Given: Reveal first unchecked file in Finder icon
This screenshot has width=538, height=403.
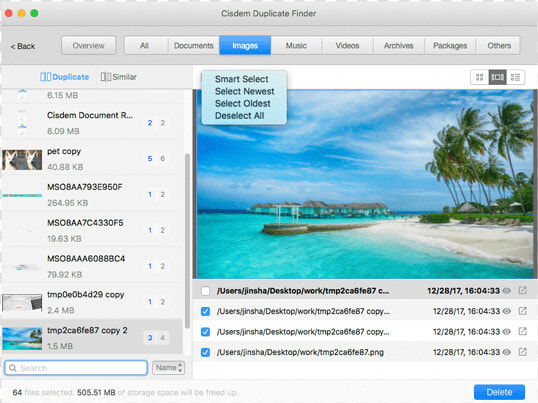Looking at the screenshot, I should click(x=523, y=291).
